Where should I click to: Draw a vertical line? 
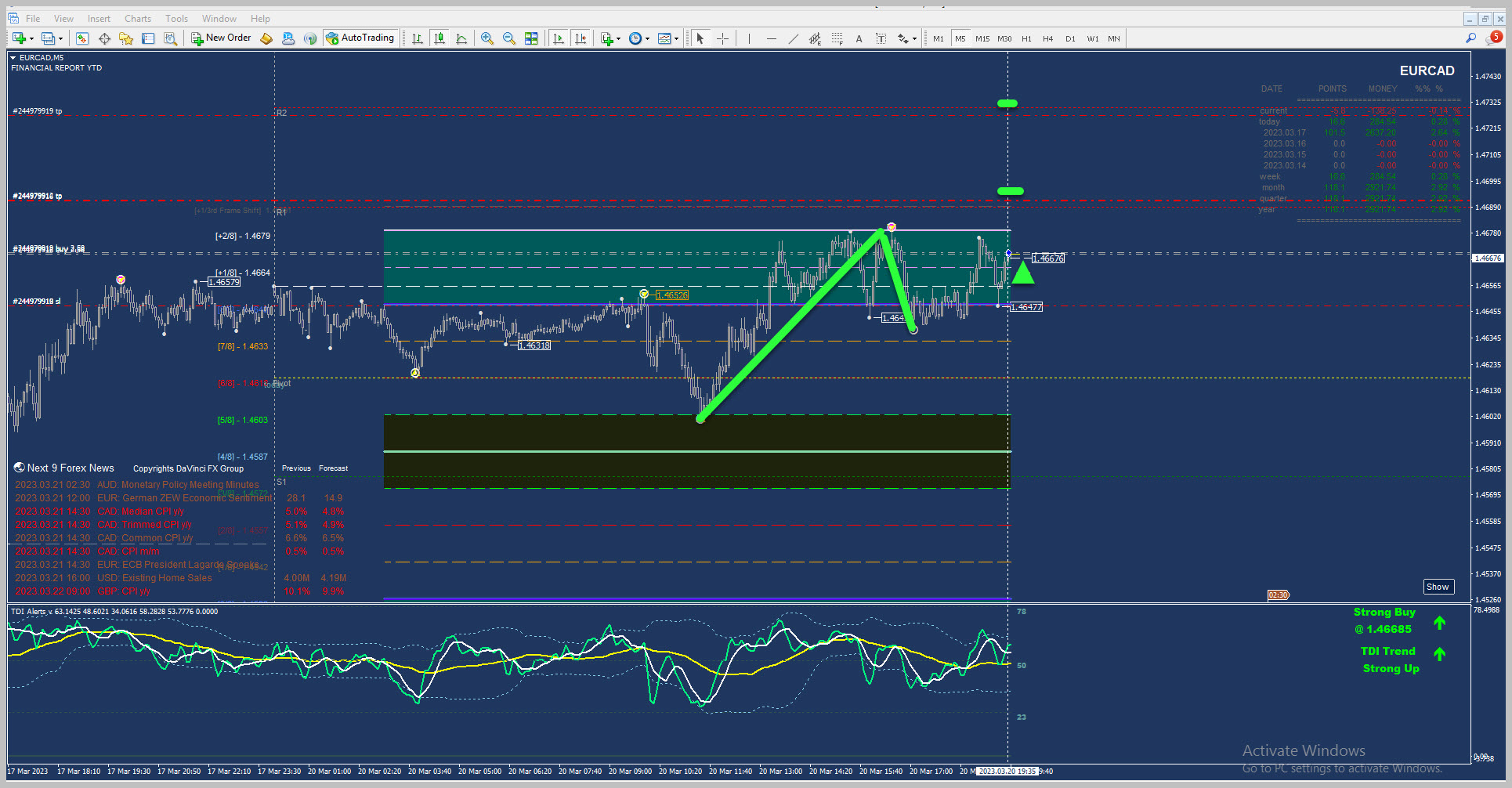tap(749, 38)
